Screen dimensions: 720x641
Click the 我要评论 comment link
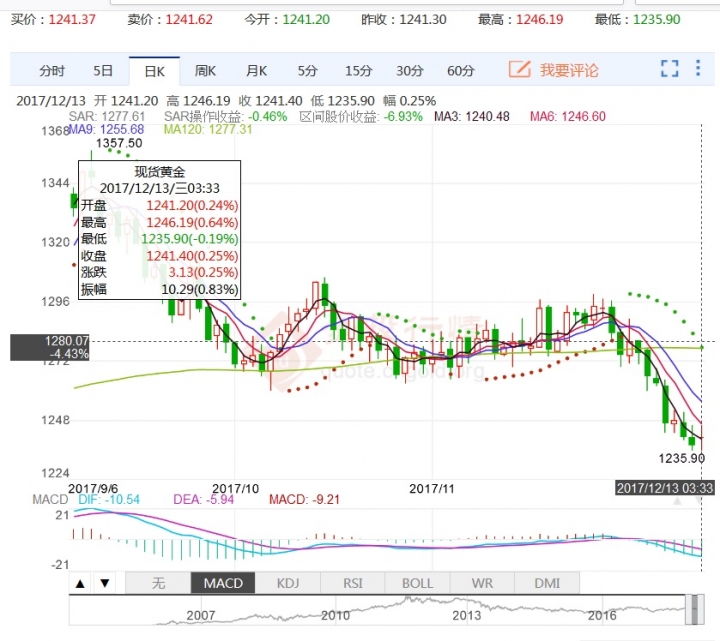(x=569, y=70)
